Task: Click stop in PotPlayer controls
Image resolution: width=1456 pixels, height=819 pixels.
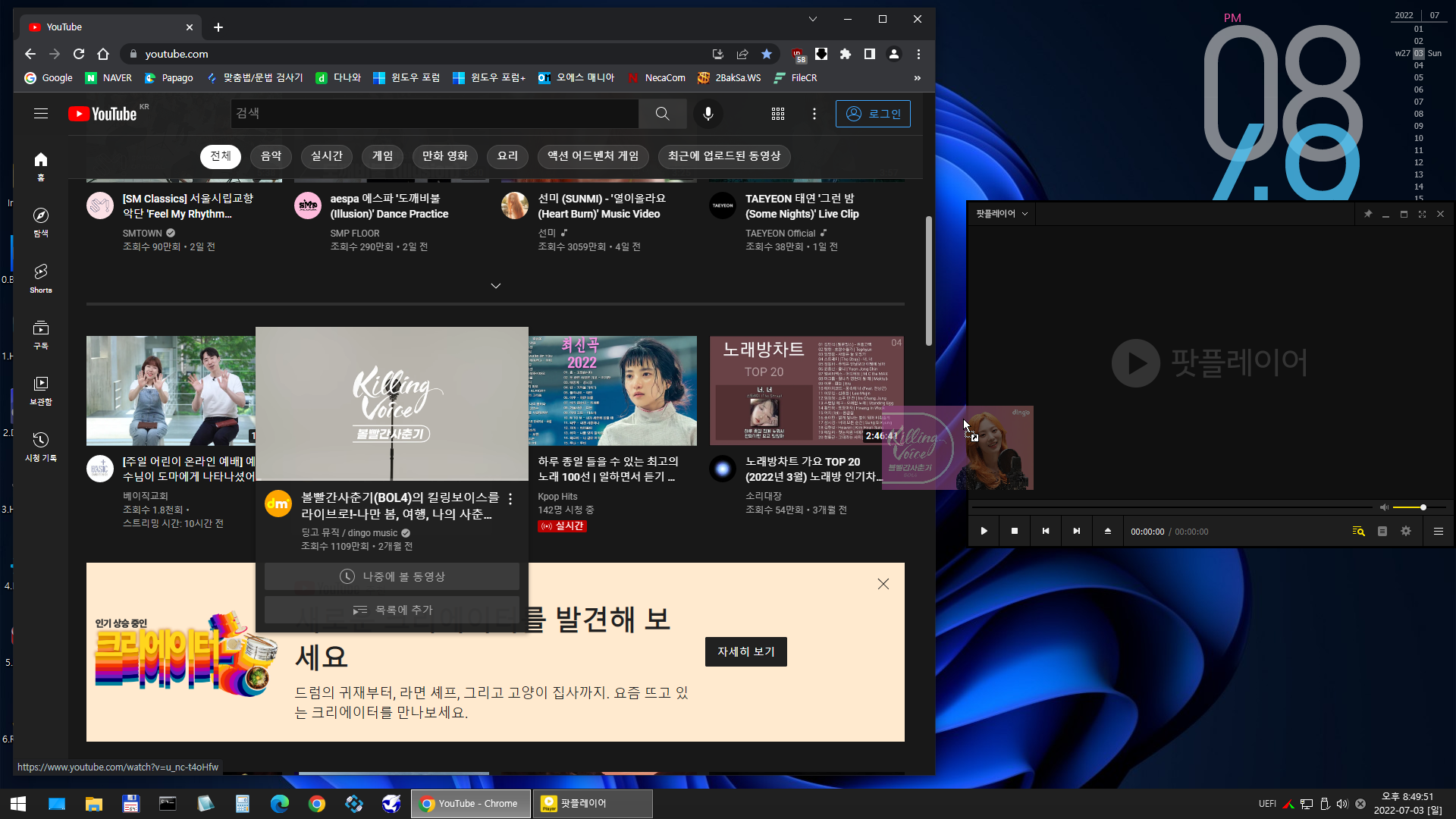Action: 1015,531
